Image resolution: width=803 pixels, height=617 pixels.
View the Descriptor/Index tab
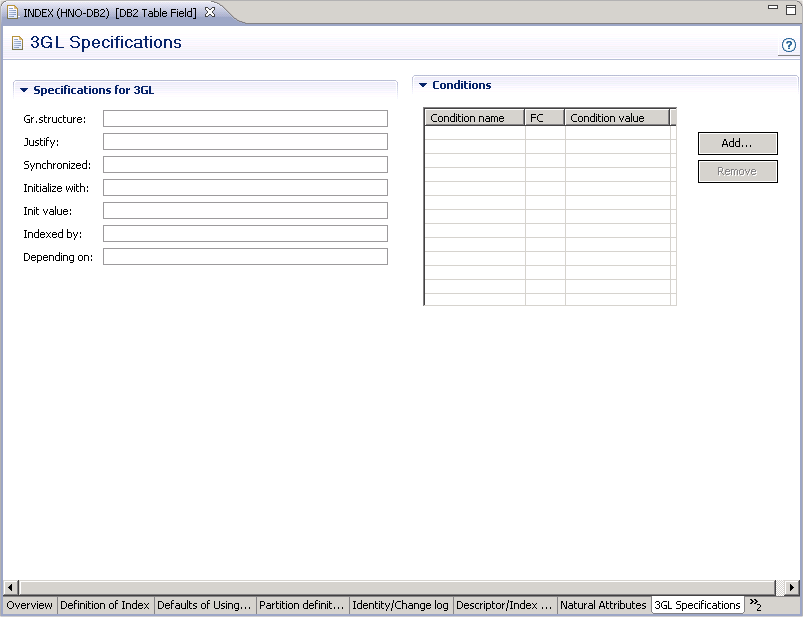point(506,605)
